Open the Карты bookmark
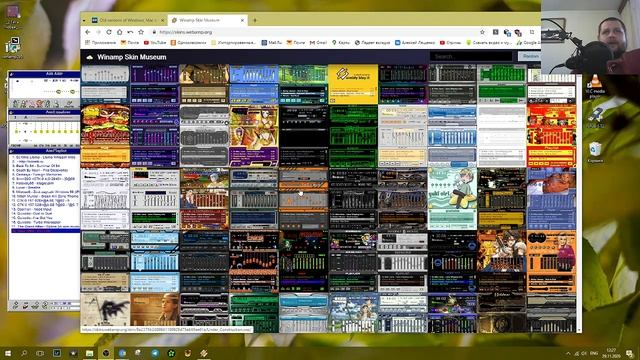The image size is (640, 360). pos(341,42)
